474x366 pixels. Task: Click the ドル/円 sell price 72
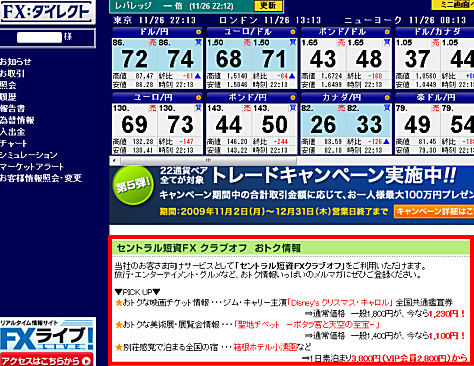pyautogui.click(x=135, y=59)
